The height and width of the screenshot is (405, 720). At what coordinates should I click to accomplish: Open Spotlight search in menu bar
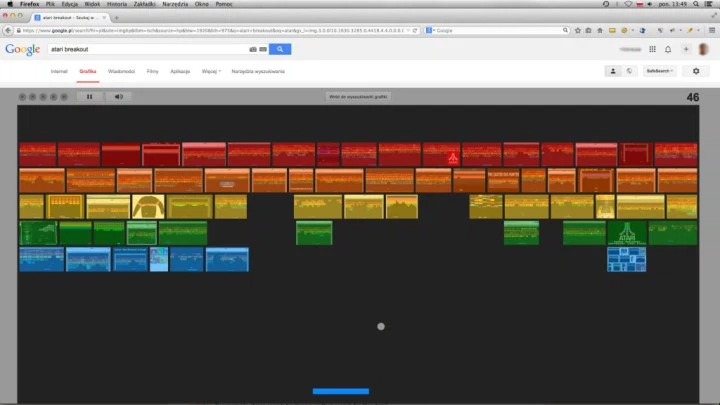tap(696, 4)
